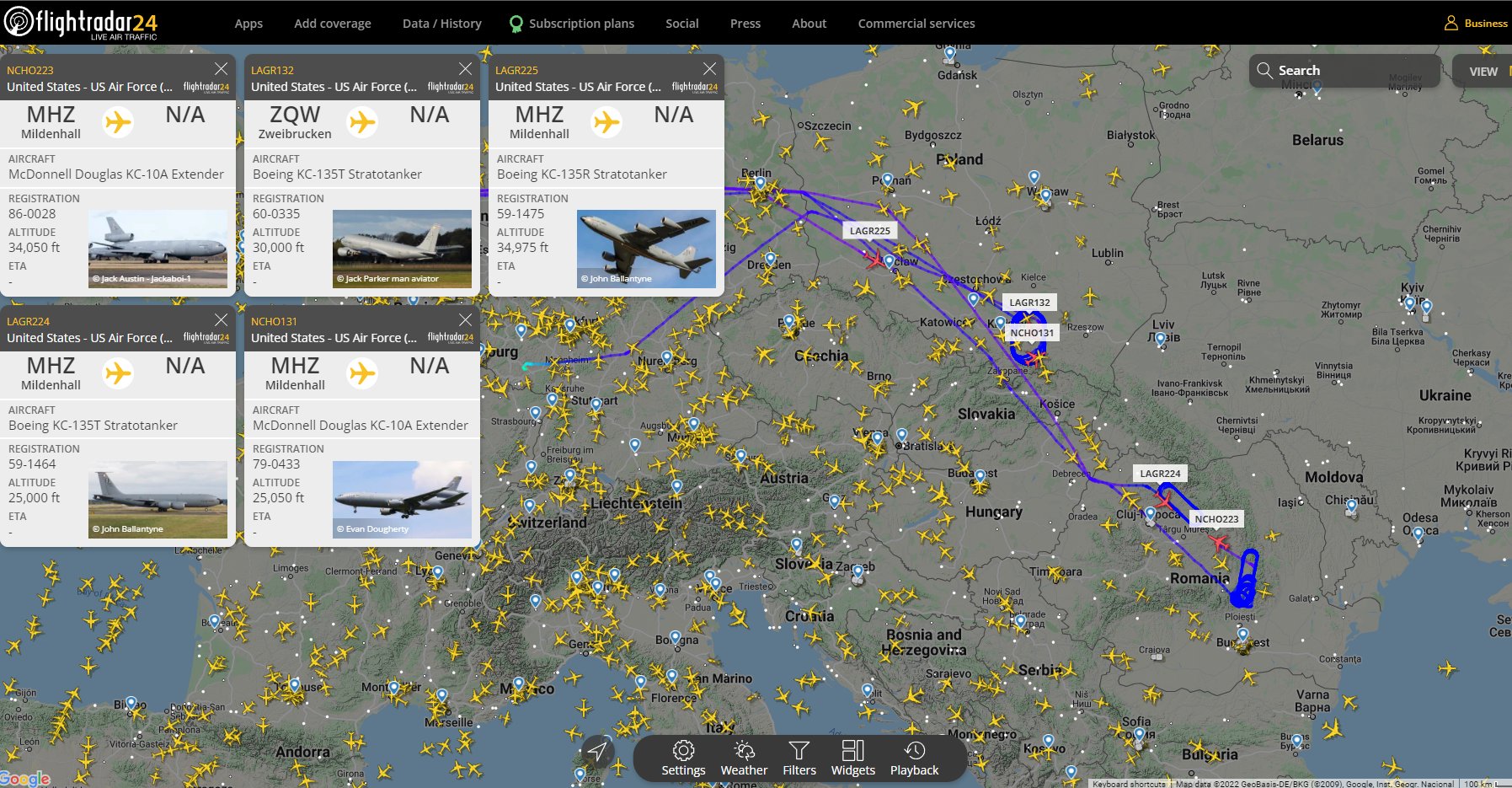Open Add coverage menu

click(x=333, y=24)
